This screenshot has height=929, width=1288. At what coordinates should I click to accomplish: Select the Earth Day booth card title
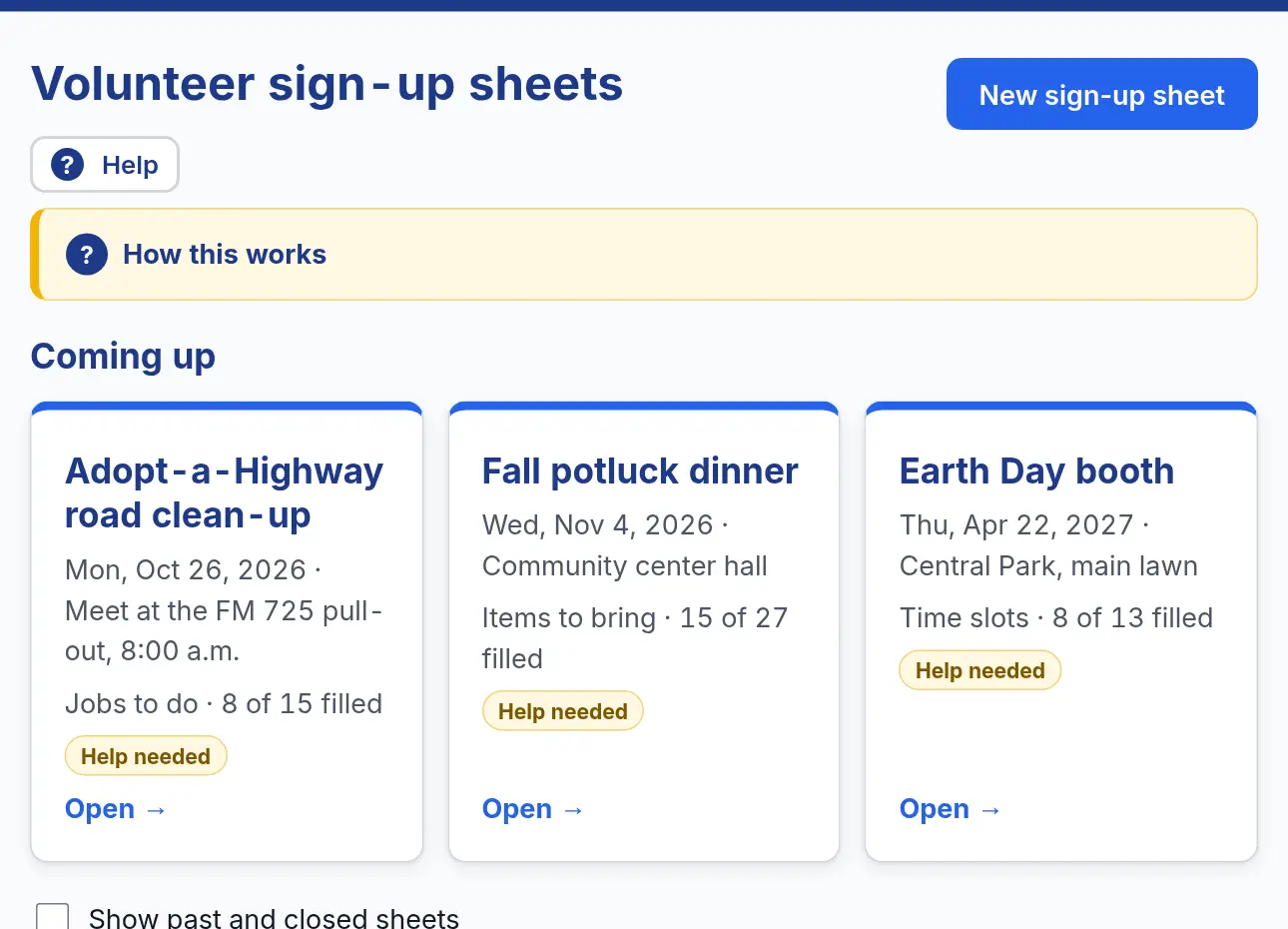(1036, 470)
